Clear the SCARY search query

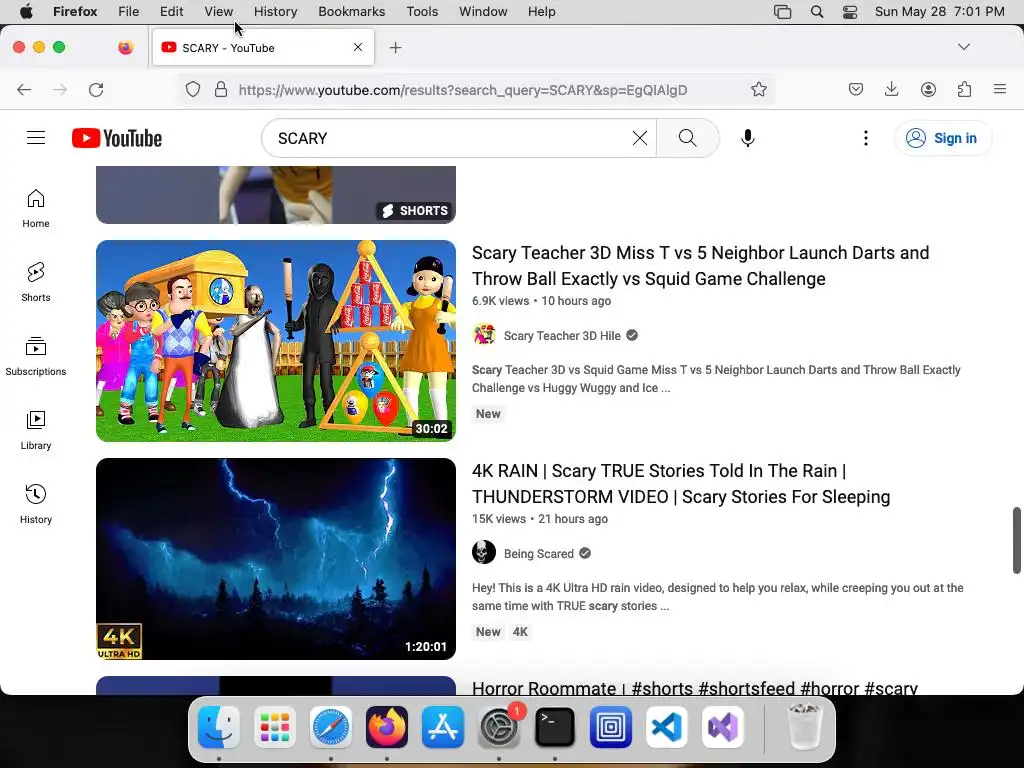pyautogui.click(x=640, y=138)
